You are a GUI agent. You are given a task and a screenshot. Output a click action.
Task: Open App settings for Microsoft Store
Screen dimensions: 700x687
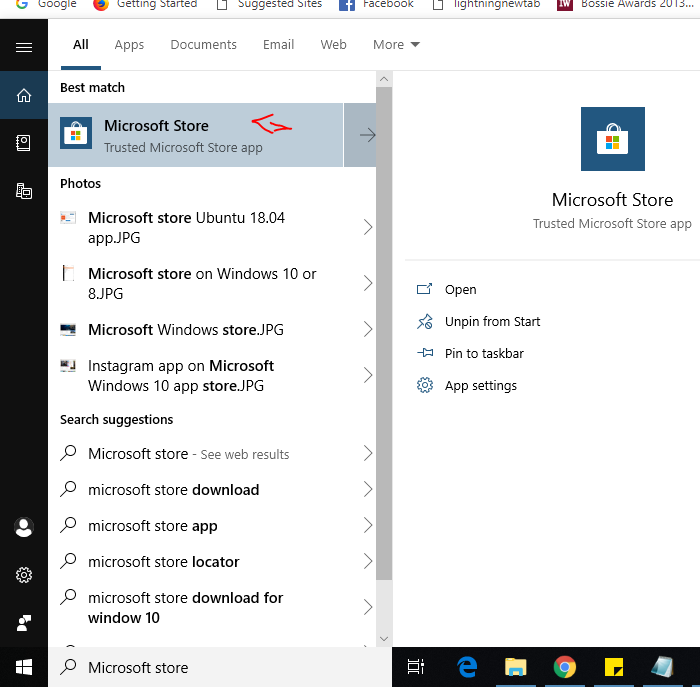[480, 386]
